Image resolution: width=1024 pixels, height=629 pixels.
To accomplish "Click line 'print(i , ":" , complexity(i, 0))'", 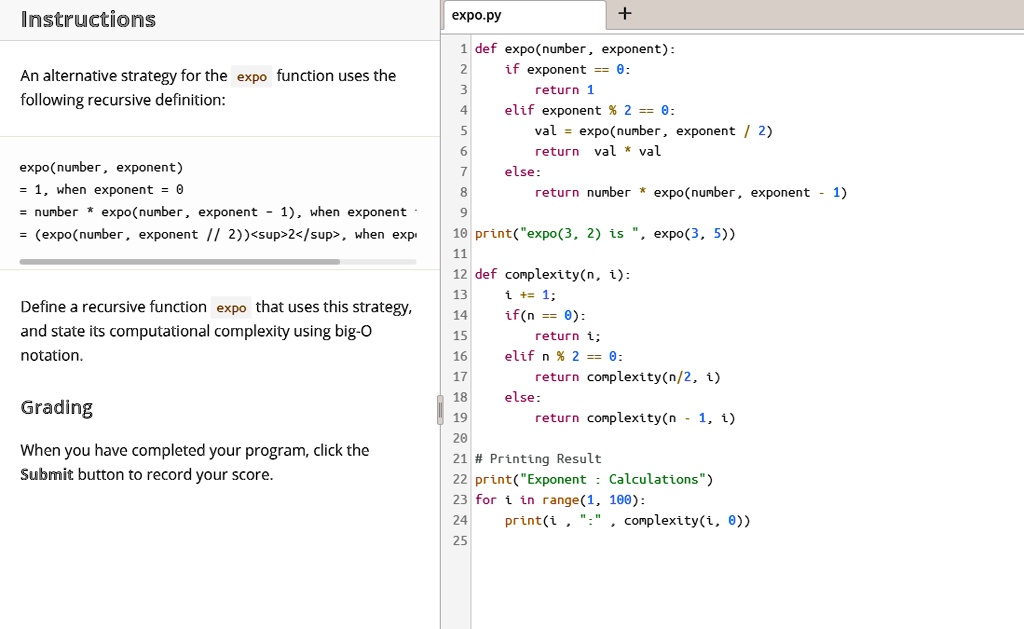I will pyautogui.click(x=627, y=521).
